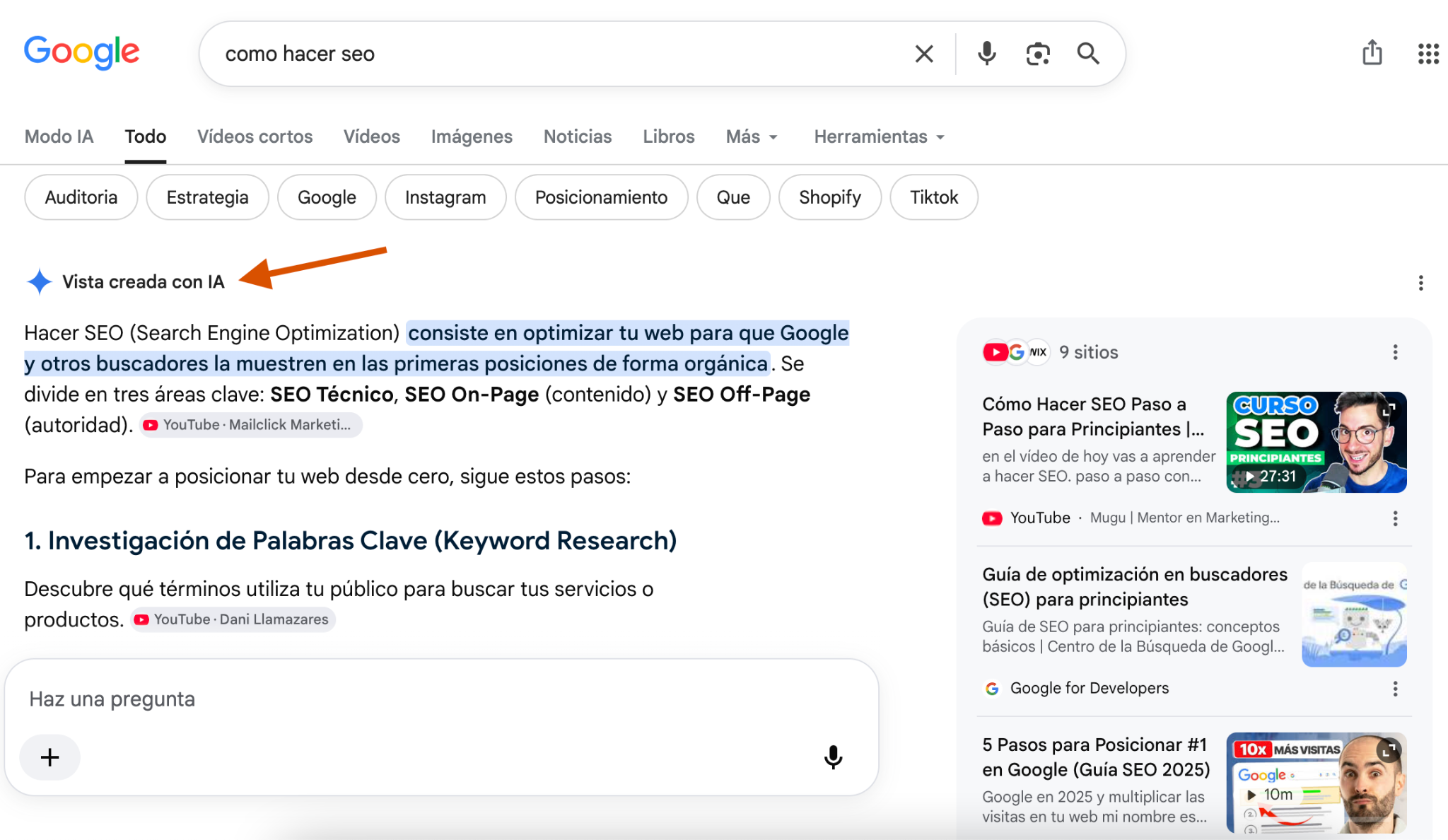The height and width of the screenshot is (840, 1448).
Task: Clear the search query with the X icon
Action: (x=924, y=54)
